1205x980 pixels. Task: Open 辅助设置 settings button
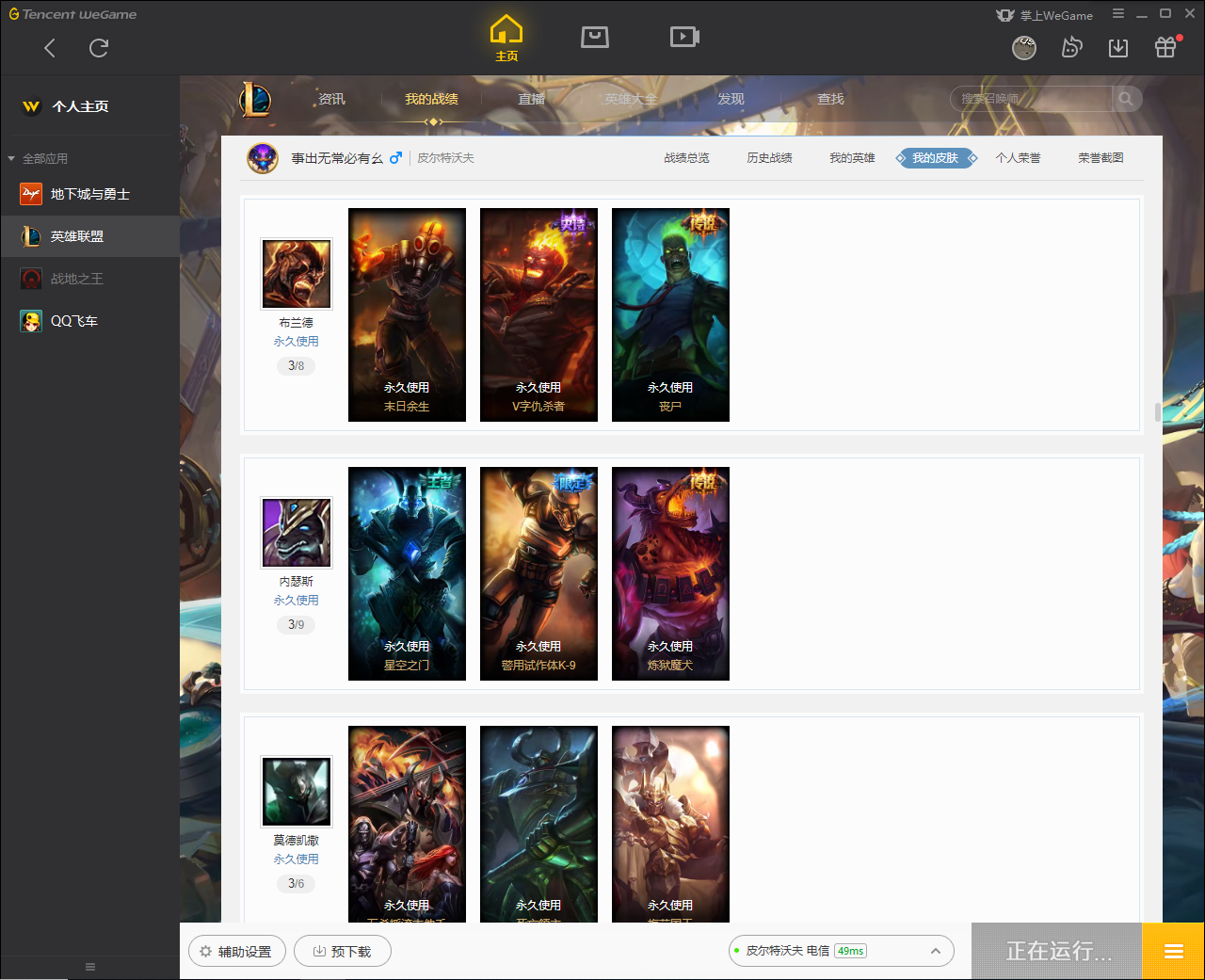236,951
